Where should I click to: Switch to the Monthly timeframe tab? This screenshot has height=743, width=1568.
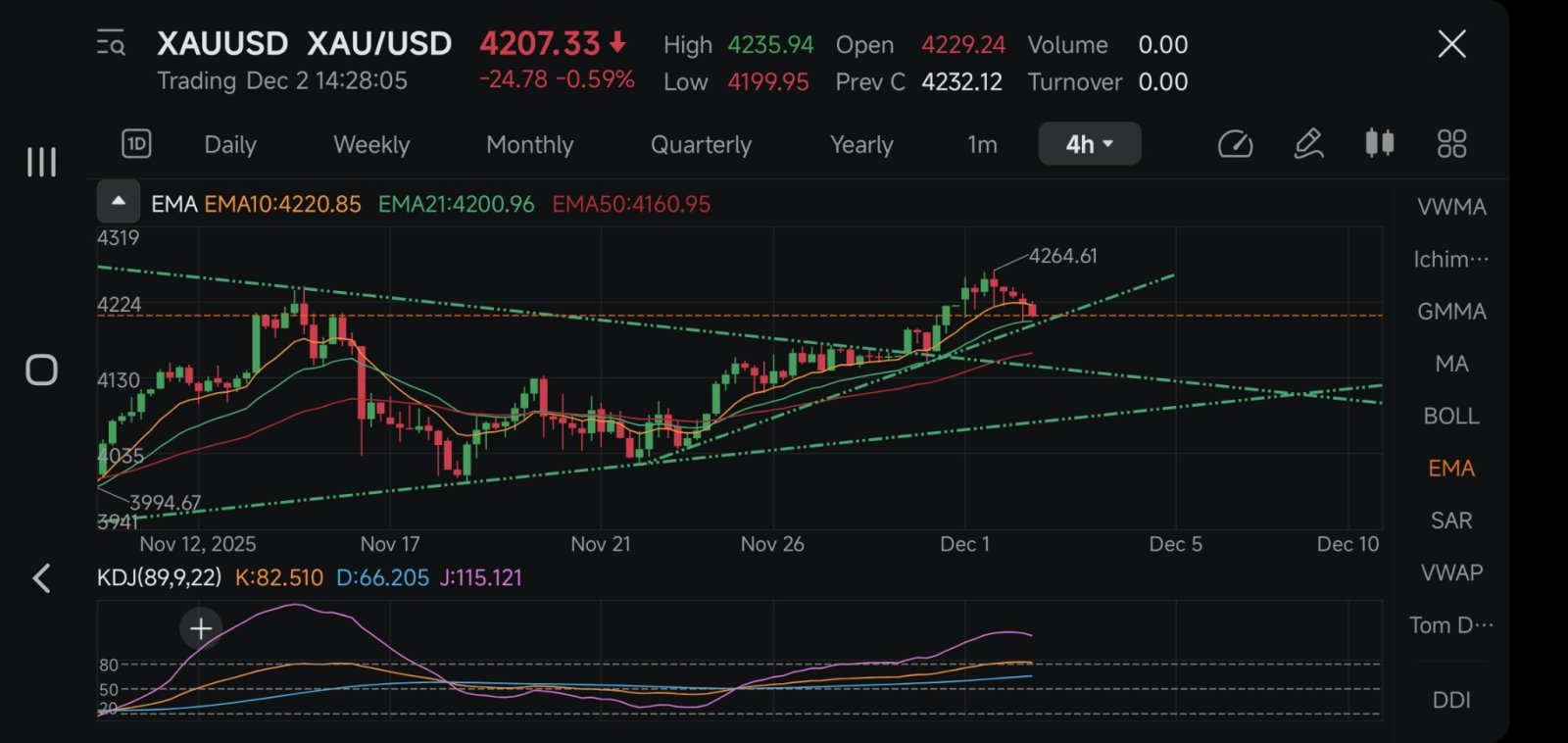530,145
